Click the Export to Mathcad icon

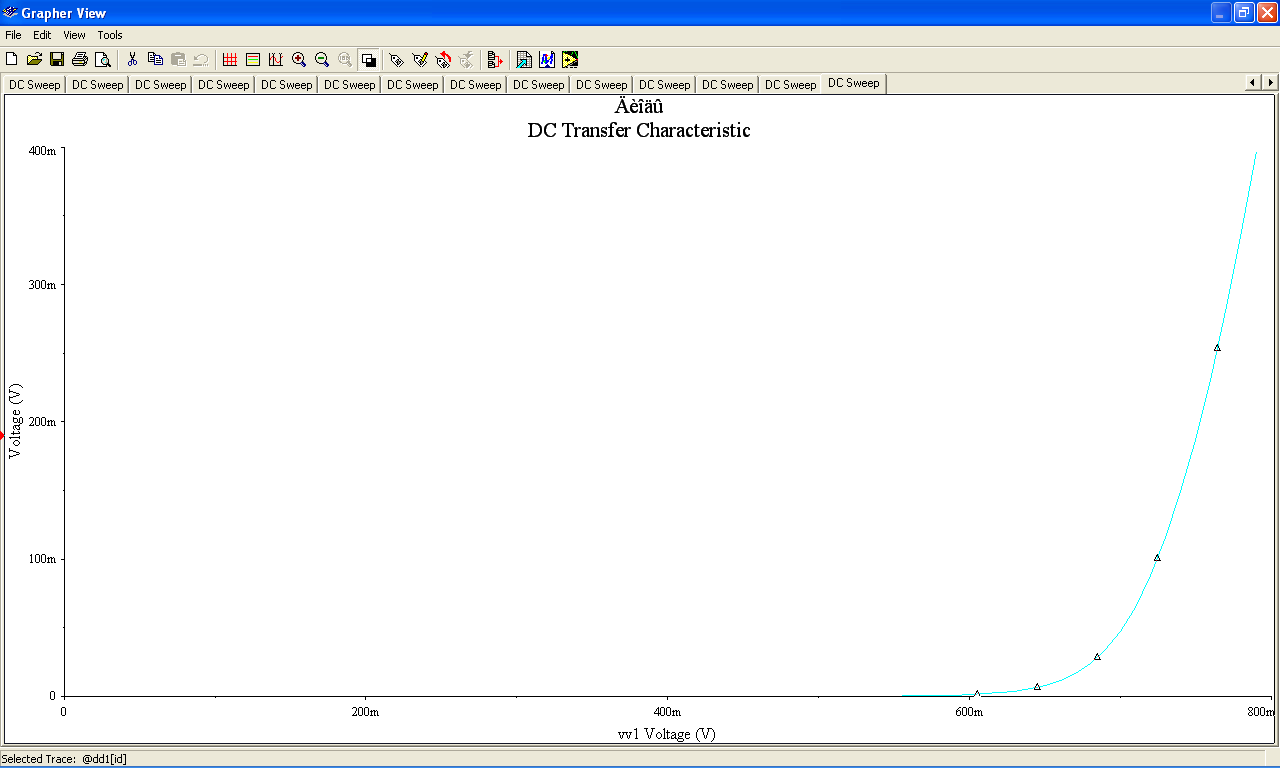pyautogui.click(x=547, y=60)
